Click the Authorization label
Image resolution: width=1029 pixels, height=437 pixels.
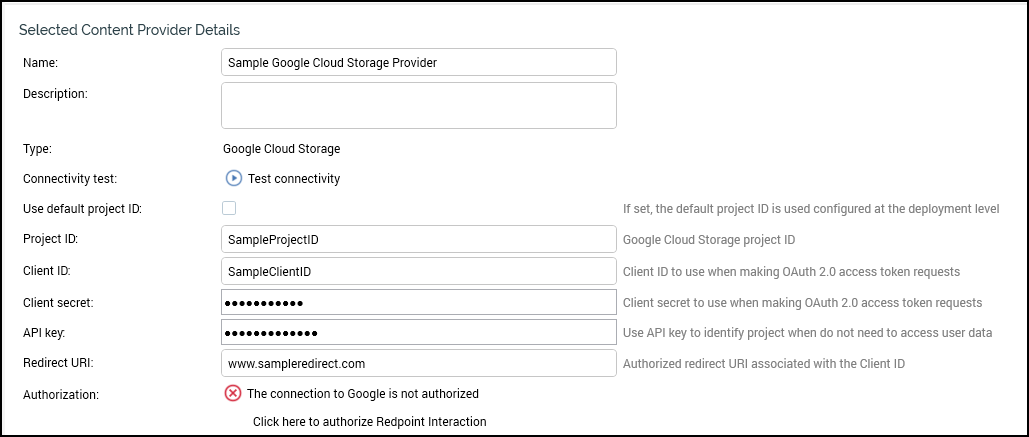point(61,394)
